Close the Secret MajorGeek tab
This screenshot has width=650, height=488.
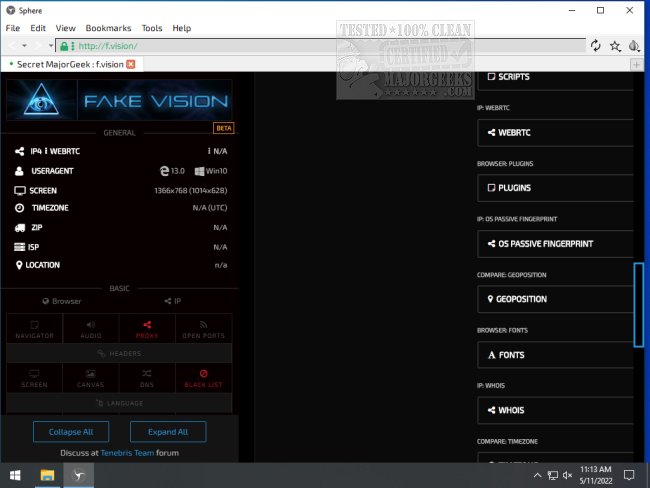[131, 64]
